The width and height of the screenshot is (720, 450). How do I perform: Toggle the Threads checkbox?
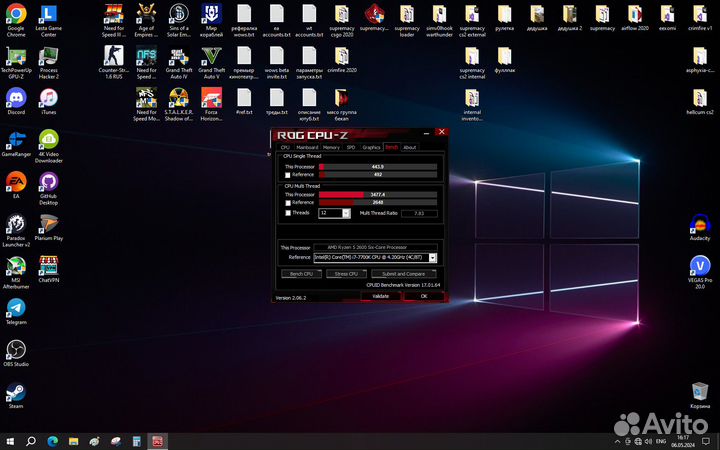pyautogui.click(x=288, y=213)
